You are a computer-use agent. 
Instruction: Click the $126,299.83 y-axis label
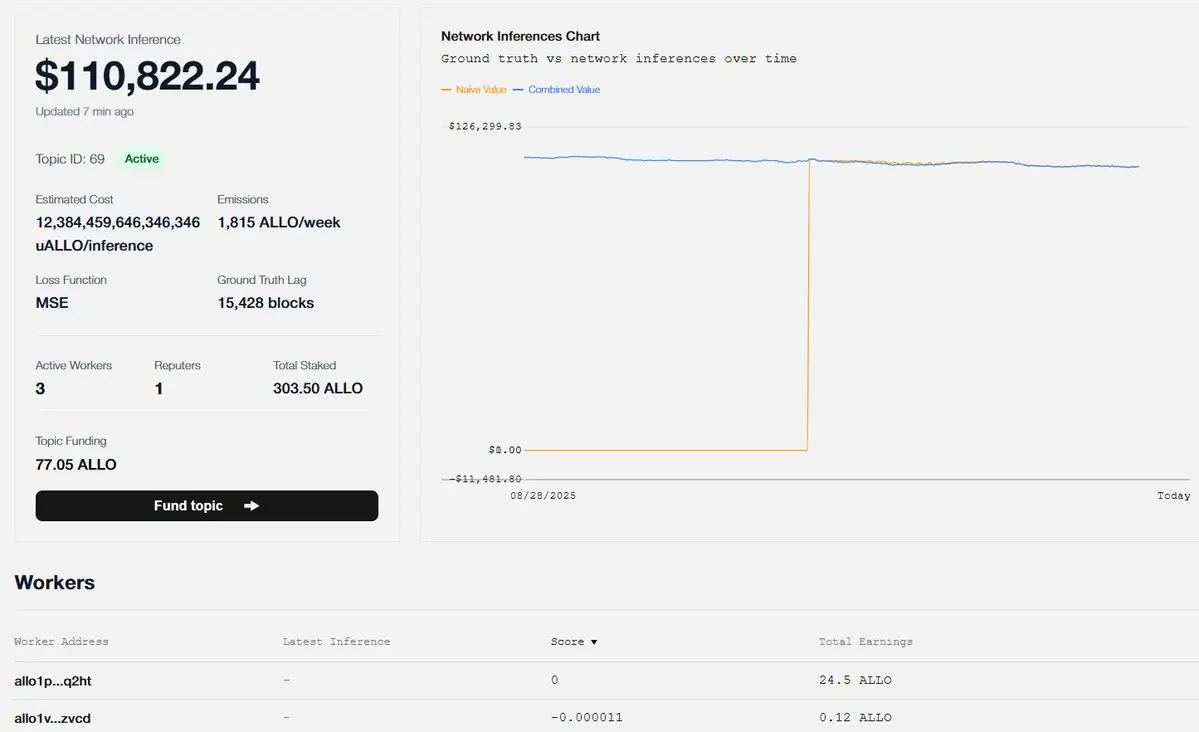tap(485, 126)
